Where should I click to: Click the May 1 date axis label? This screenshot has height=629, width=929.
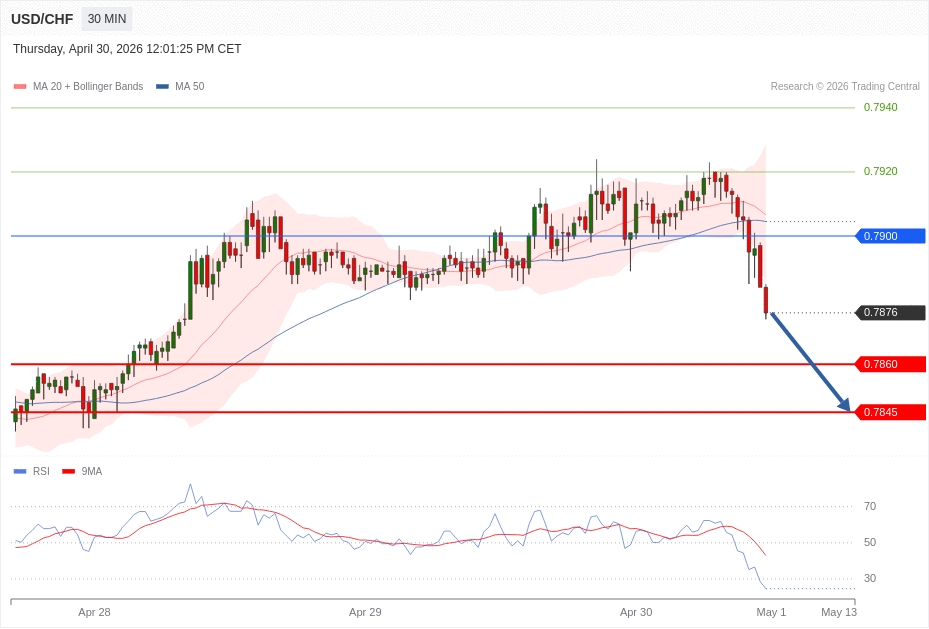point(771,612)
